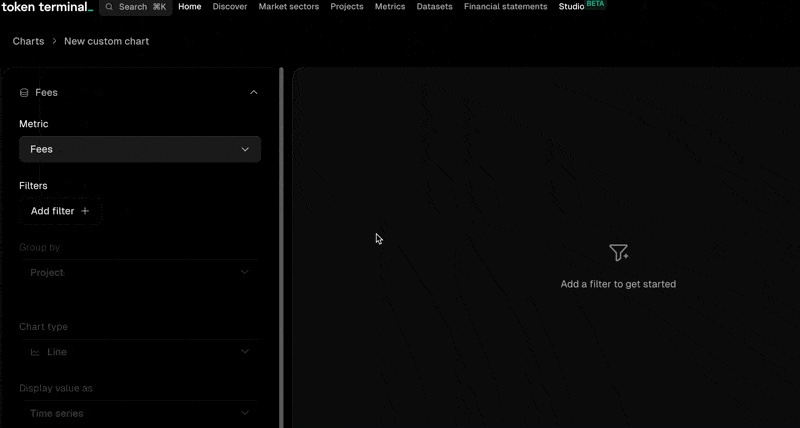The width and height of the screenshot is (800, 428).
Task: Click the BETA badge next to Studio
Action: pos(595,4)
